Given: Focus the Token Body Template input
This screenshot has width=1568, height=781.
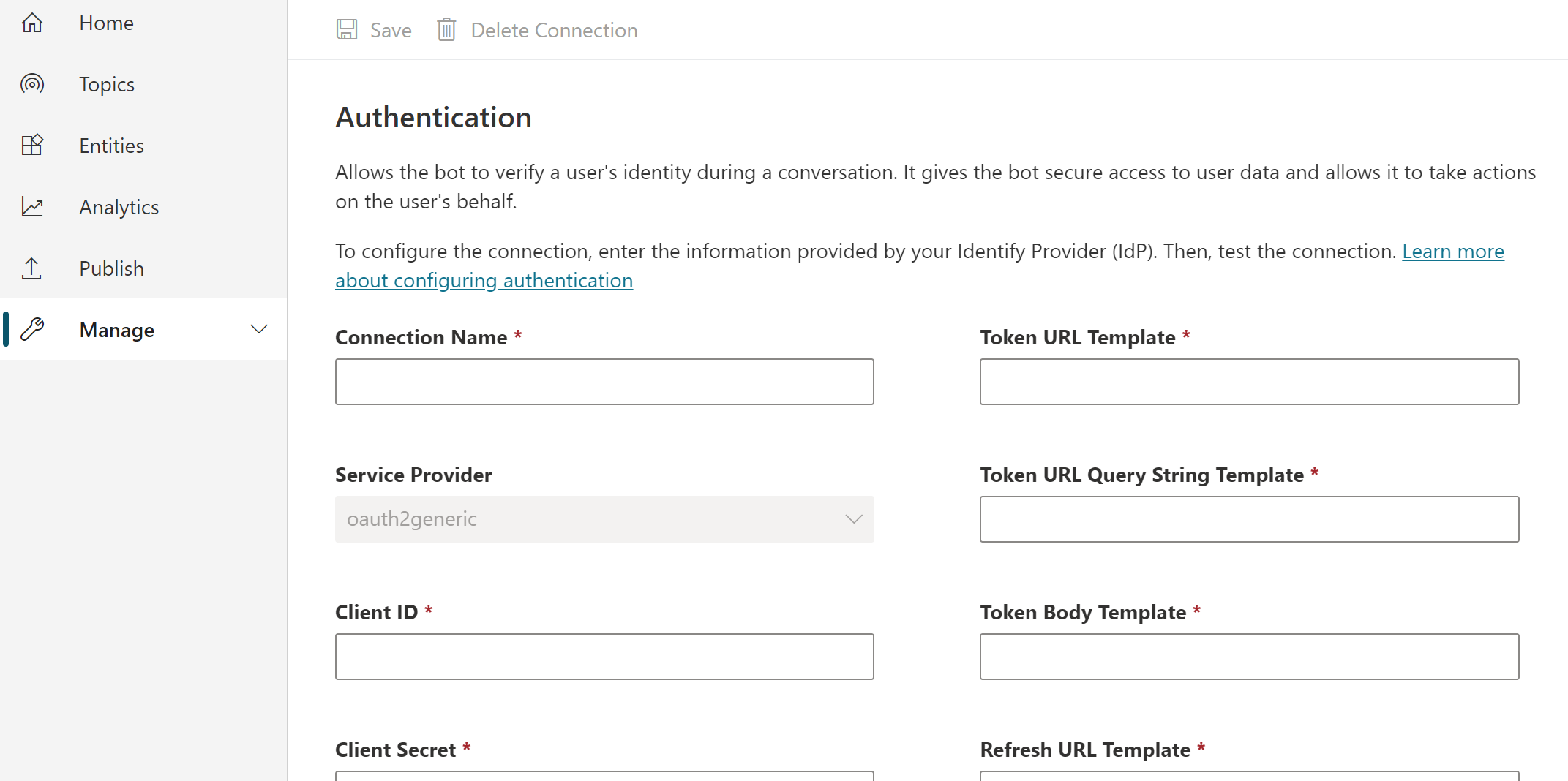Looking at the screenshot, I should coord(1249,657).
